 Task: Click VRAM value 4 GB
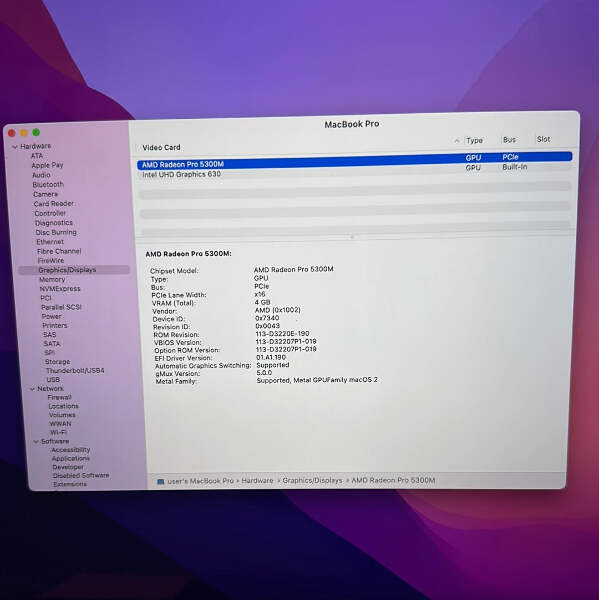pyautogui.click(x=263, y=302)
